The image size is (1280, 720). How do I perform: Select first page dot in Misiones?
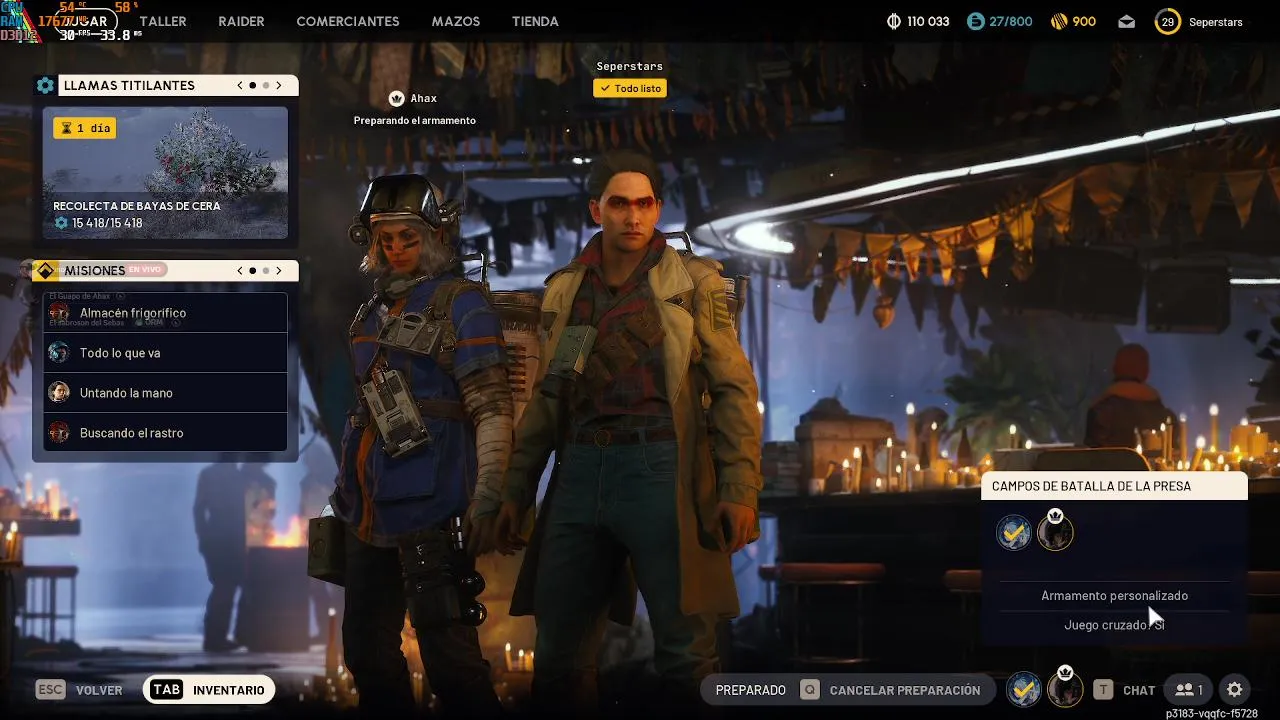click(253, 271)
